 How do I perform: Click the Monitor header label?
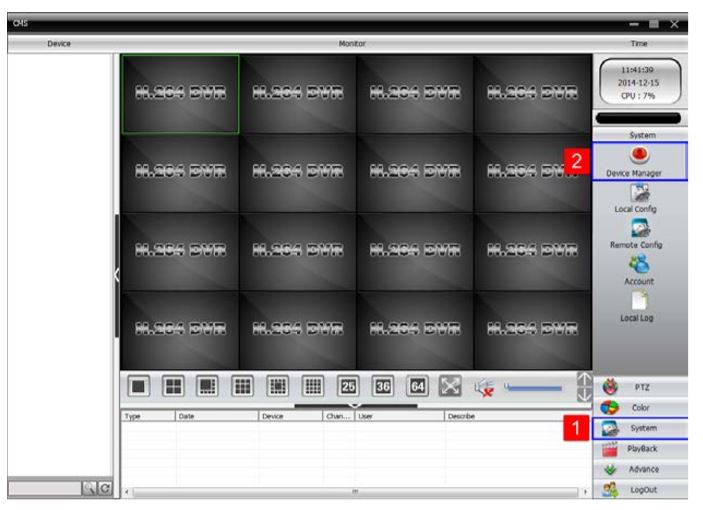pos(352,43)
